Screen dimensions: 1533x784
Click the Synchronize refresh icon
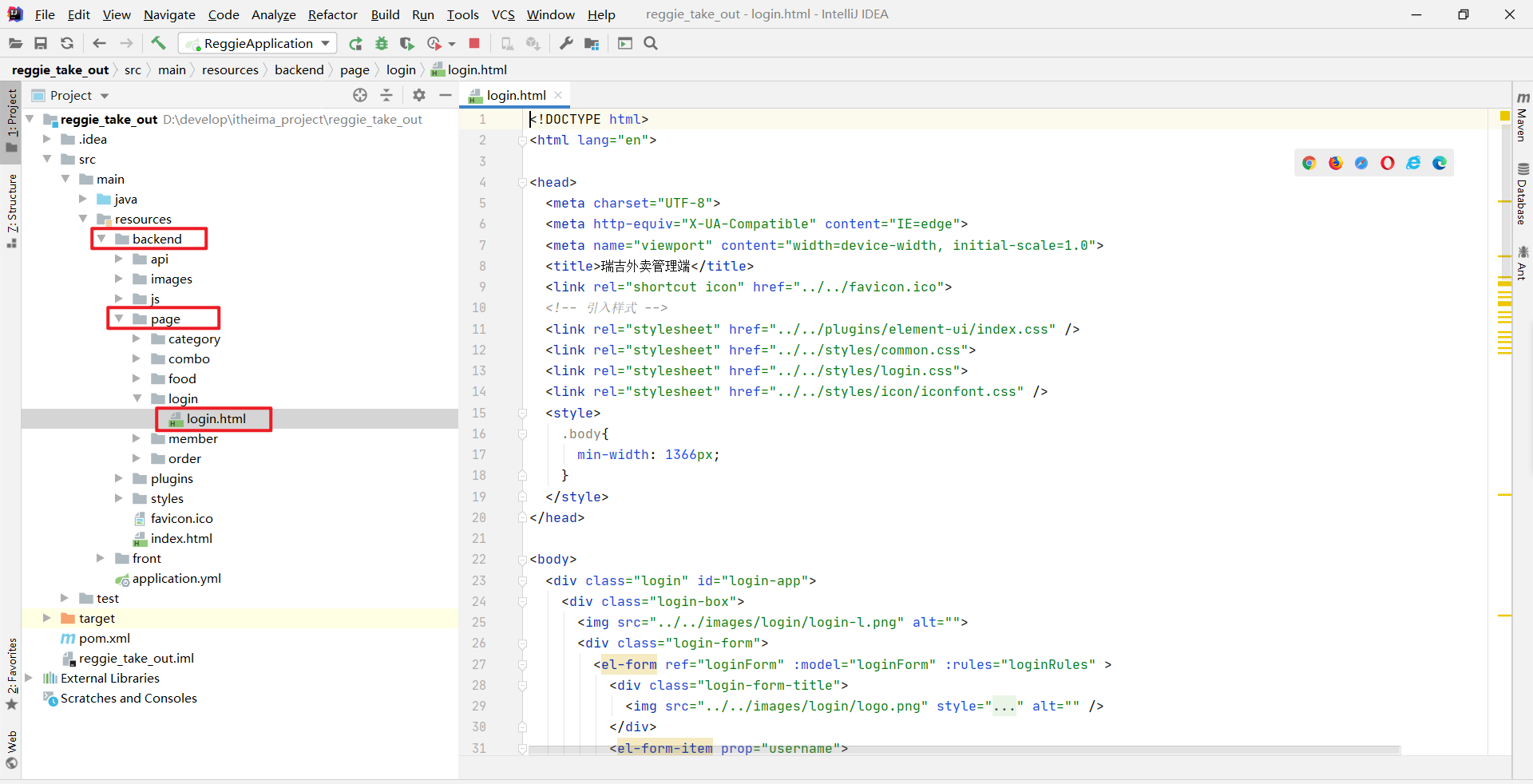point(67,43)
